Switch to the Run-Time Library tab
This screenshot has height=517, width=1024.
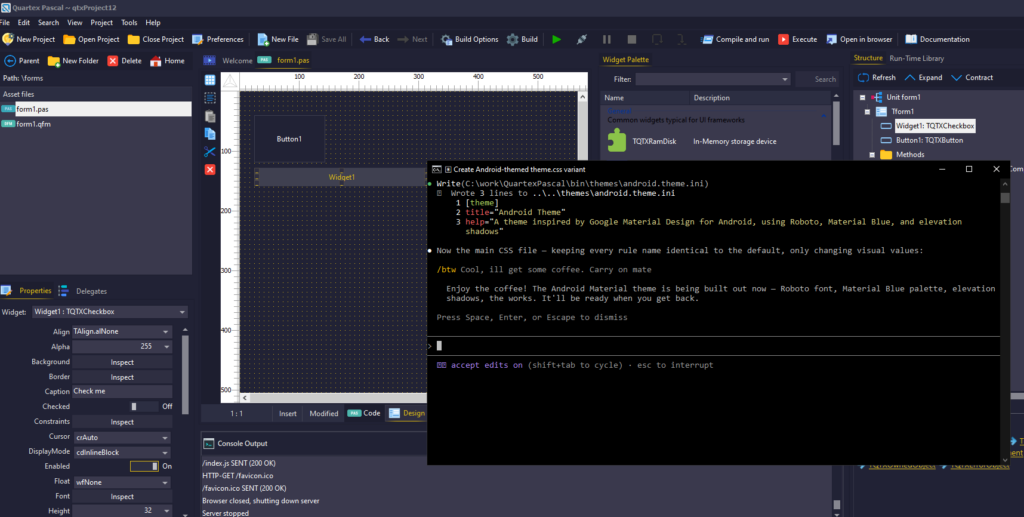point(919,58)
